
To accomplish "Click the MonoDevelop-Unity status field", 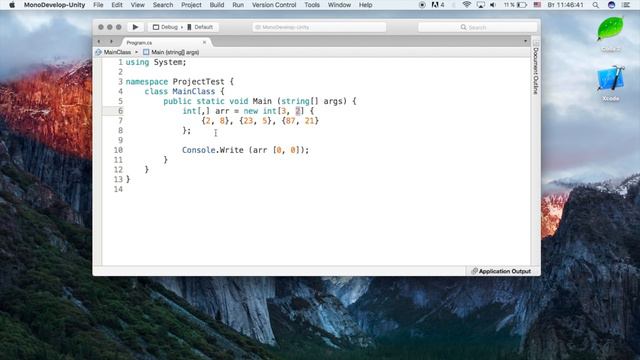I will coord(319,27).
